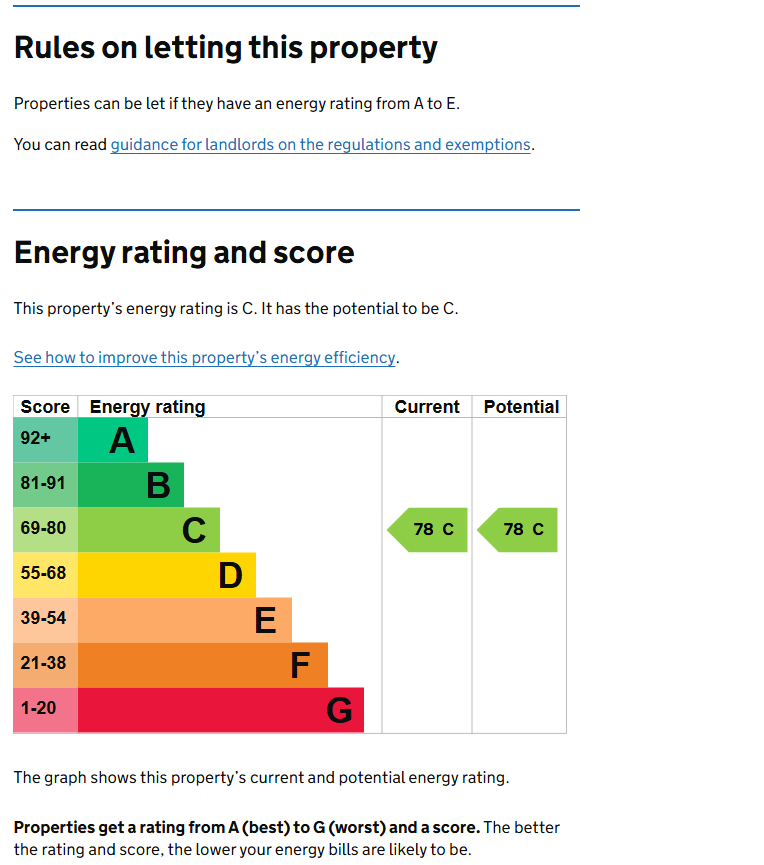
Task: Open the guidance for landlords link
Action: tap(320, 145)
